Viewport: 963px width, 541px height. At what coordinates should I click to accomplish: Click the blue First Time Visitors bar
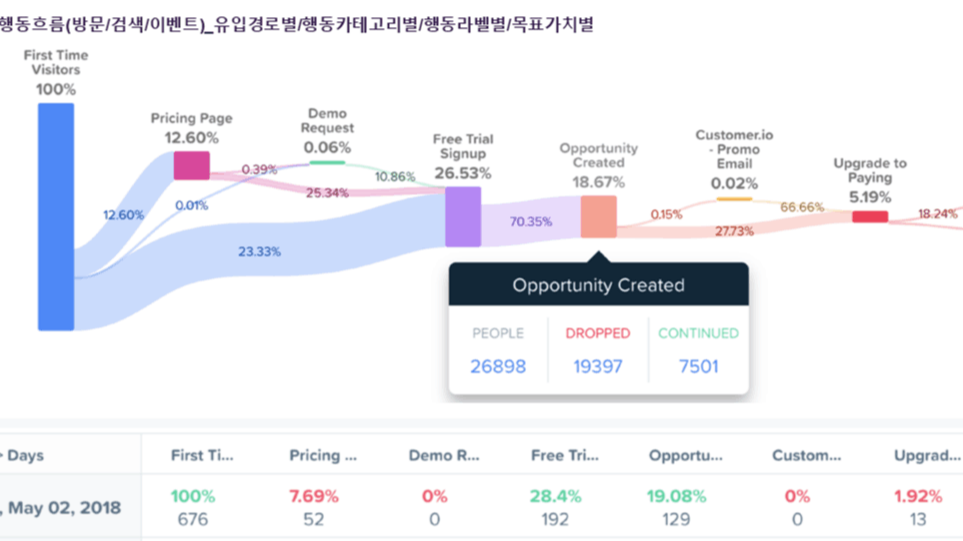pyautogui.click(x=56, y=216)
